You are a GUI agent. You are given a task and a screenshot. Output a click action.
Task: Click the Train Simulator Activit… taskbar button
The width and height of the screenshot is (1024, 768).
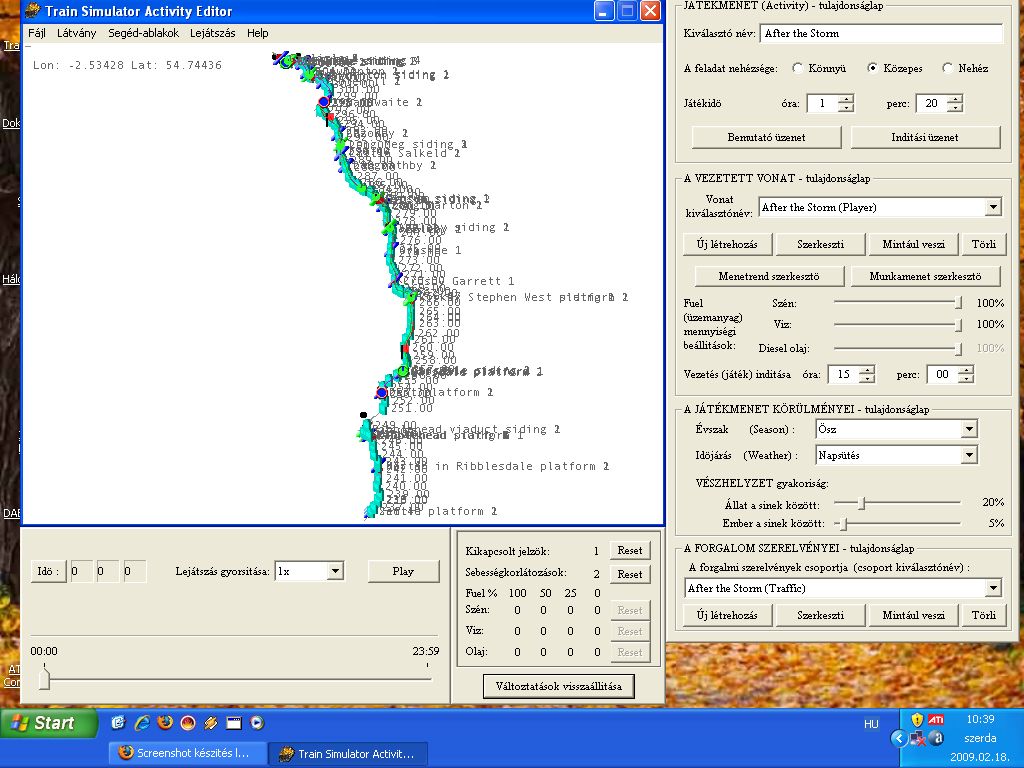pos(349,754)
